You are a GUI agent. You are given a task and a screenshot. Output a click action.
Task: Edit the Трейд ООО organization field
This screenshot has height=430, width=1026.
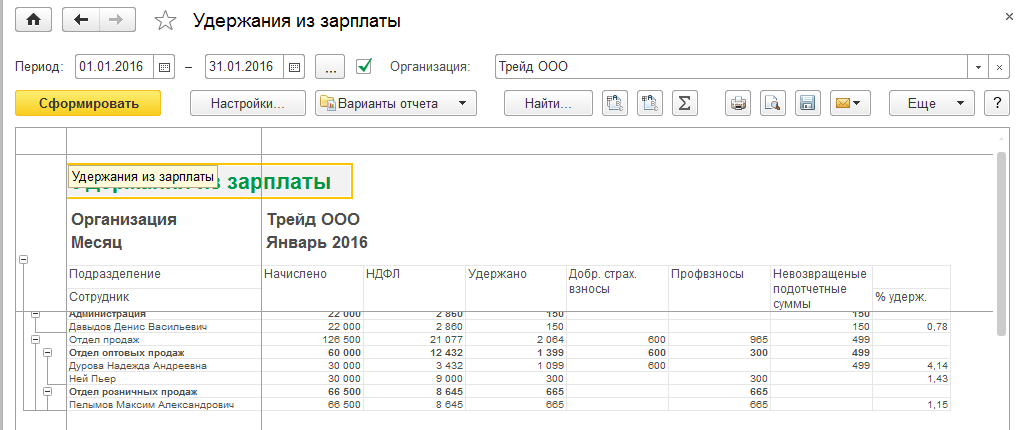click(x=732, y=67)
